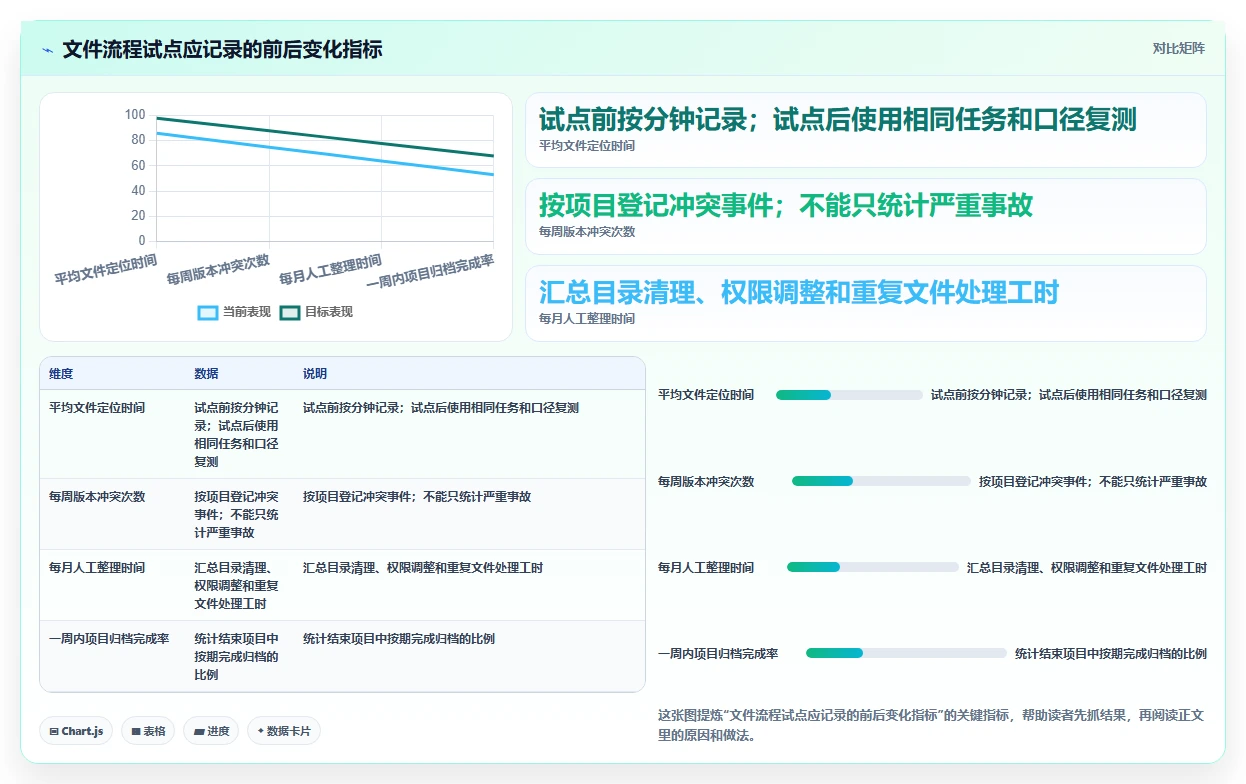Click the chart x-axis label 每月人工整理时间
The image size is (1246, 784).
coord(331,270)
